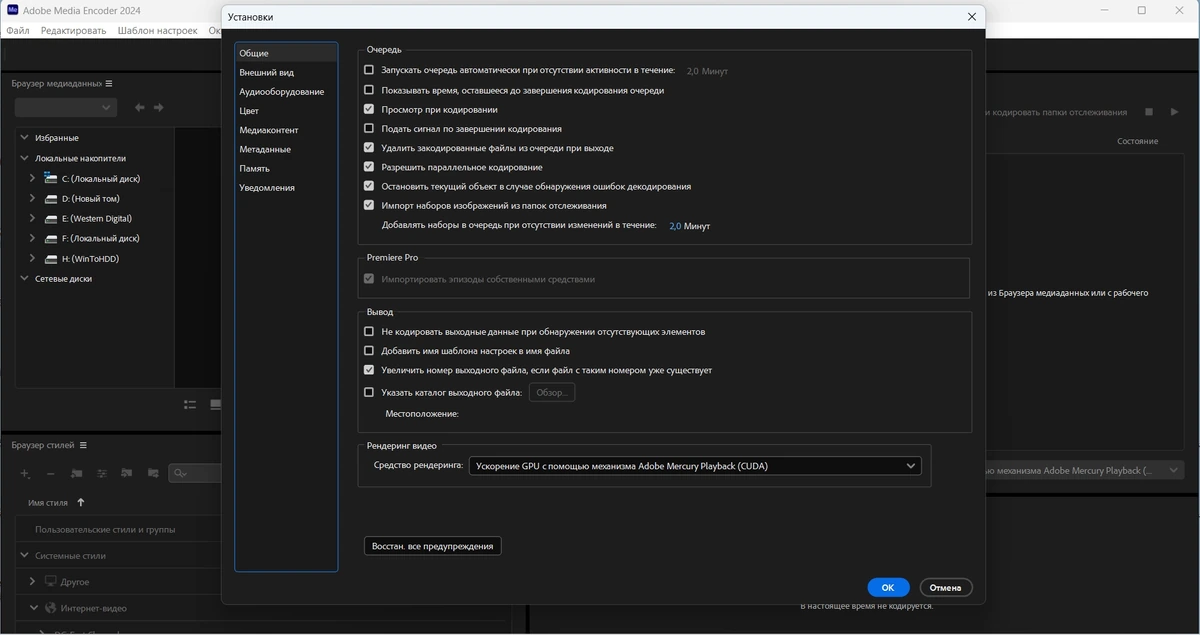Open the Средство рендеринга dropdown
The height and width of the screenshot is (635, 1200).
point(694,466)
